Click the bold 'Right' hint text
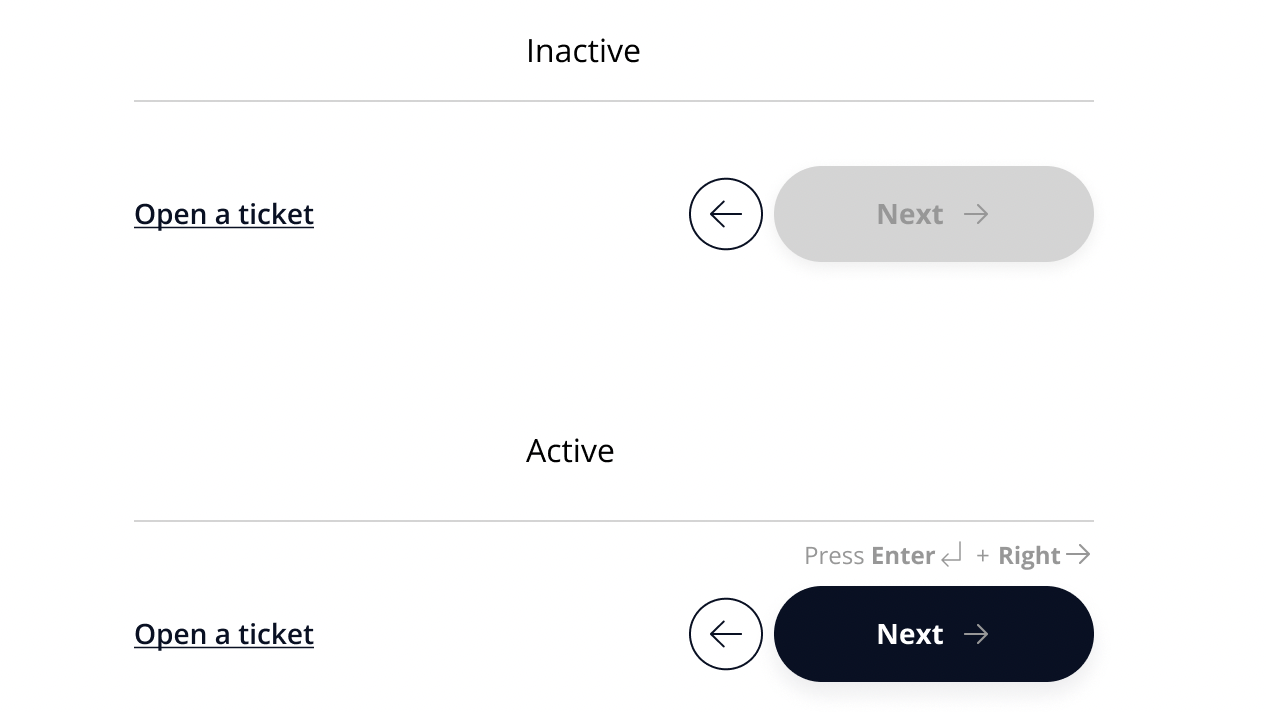The height and width of the screenshot is (712, 1266). pyautogui.click(x=1028, y=556)
